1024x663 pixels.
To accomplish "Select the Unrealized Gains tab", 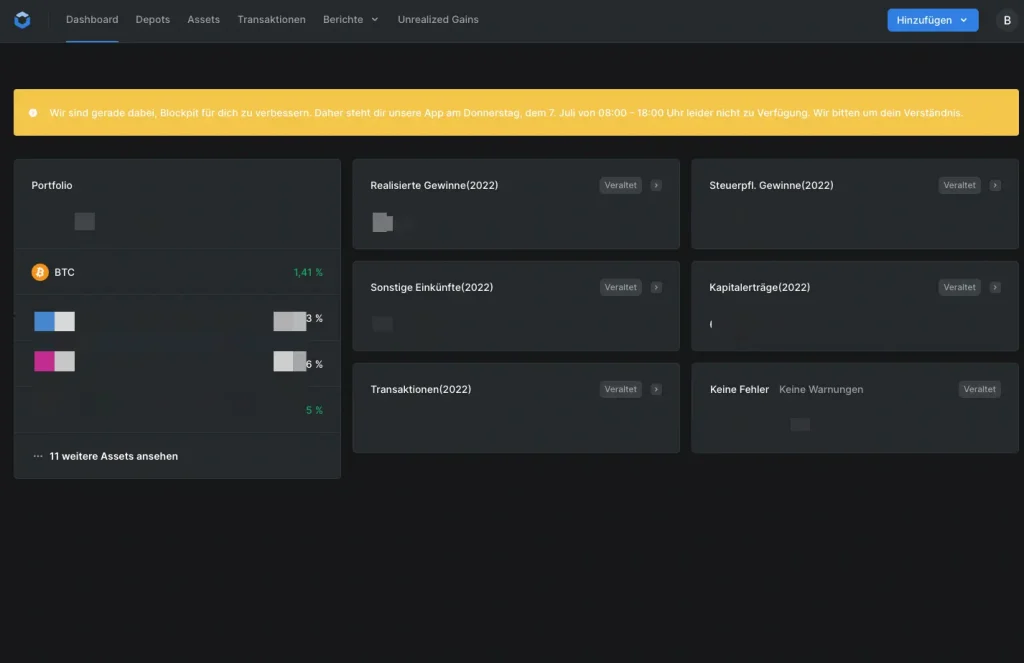I will click(438, 20).
